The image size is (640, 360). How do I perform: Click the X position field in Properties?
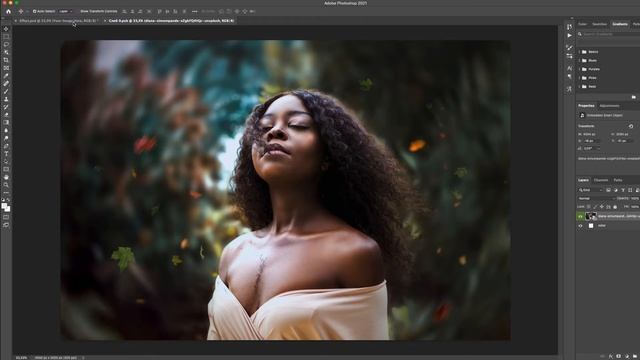591,141
